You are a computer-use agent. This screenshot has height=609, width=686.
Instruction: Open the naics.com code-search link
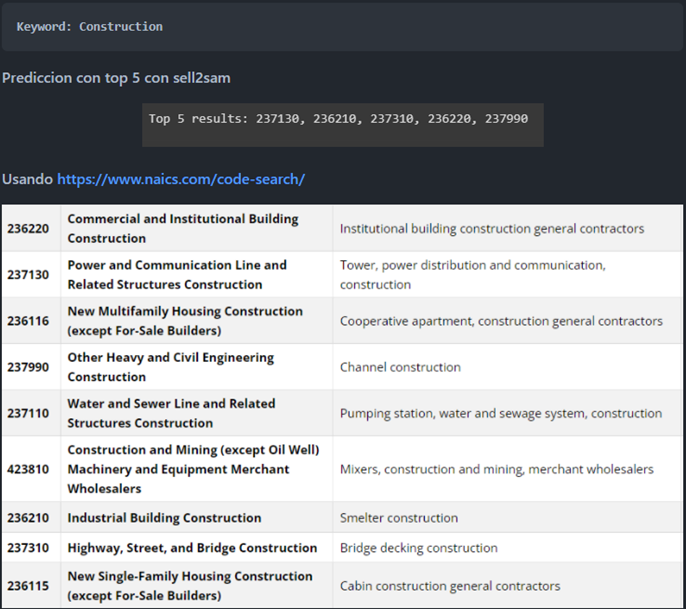(181, 179)
